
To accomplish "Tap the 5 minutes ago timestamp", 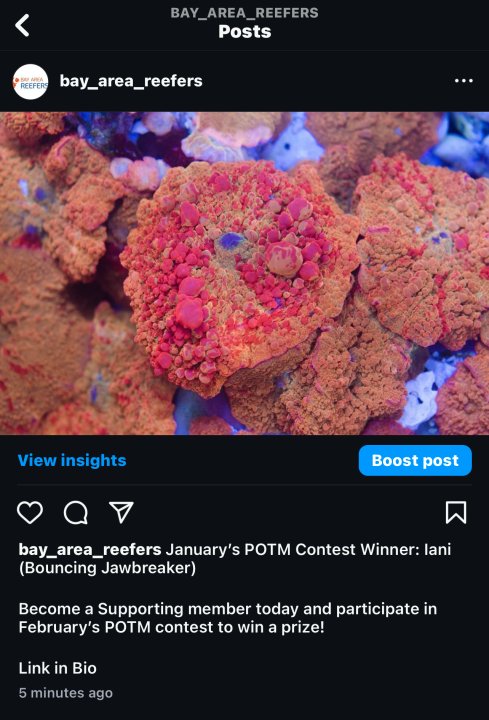I will click(x=66, y=693).
